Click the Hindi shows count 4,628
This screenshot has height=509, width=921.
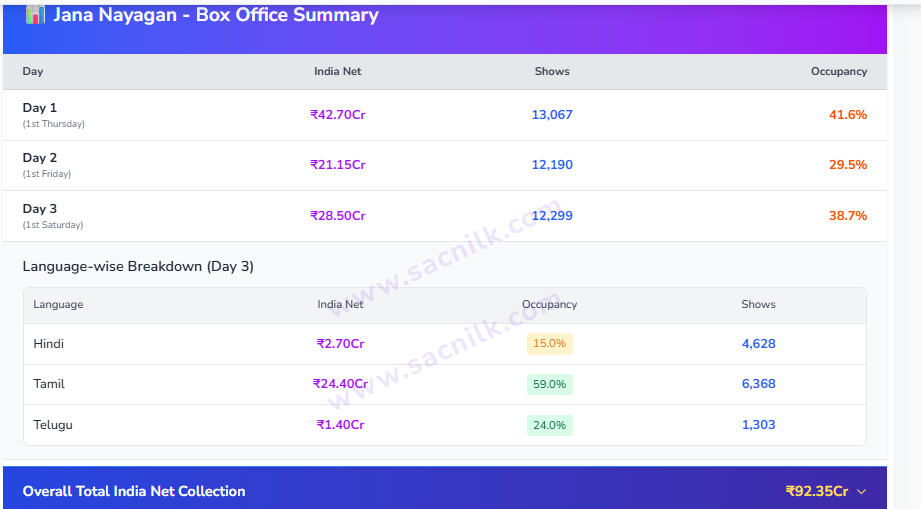tap(758, 343)
